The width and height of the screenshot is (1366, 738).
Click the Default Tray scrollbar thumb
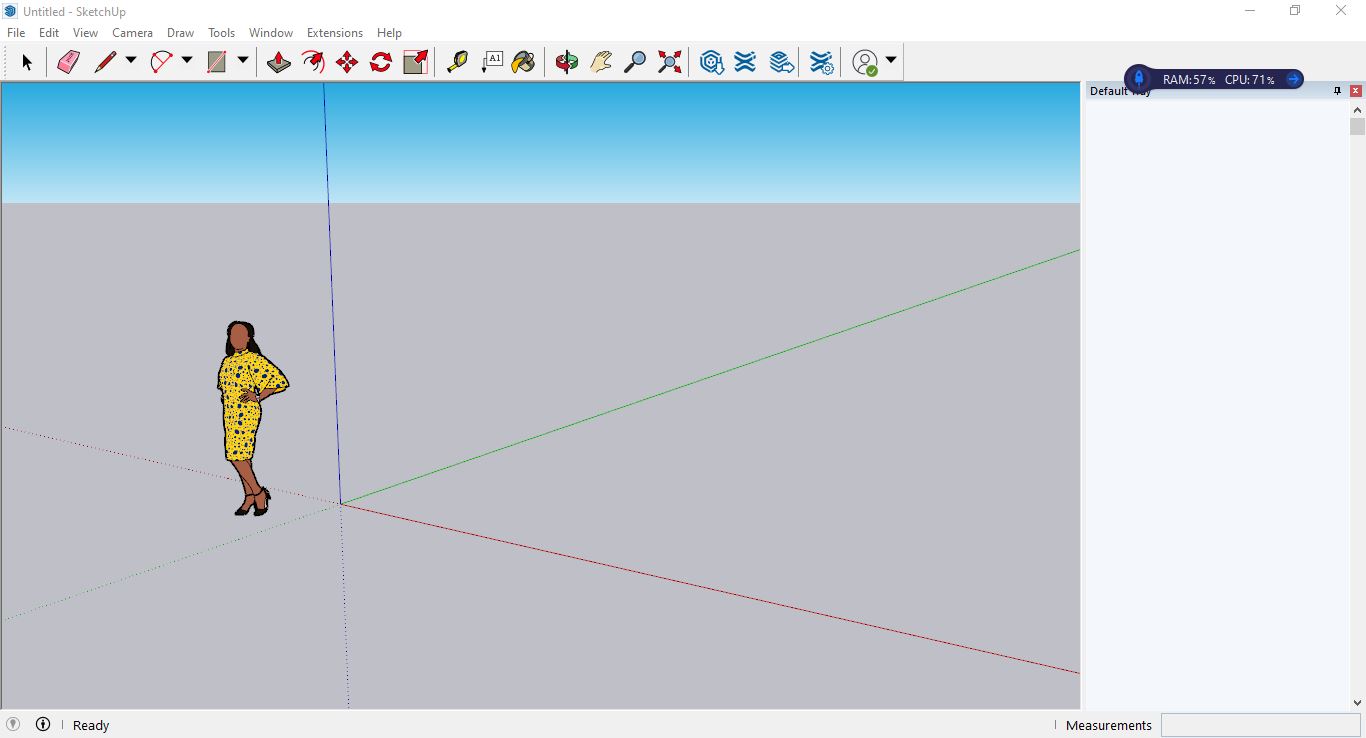(x=1357, y=127)
